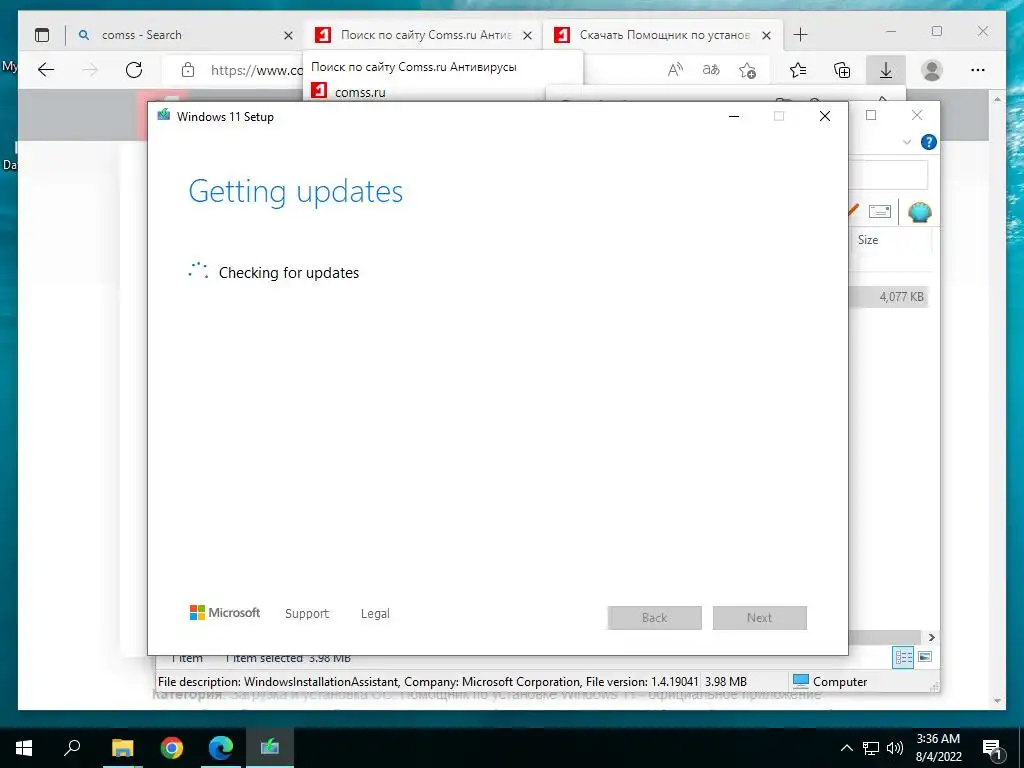The image size is (1024, 768).
Task: Close the 'Поиск по сайту Comss.ru' tab
Action: (528, 35)
